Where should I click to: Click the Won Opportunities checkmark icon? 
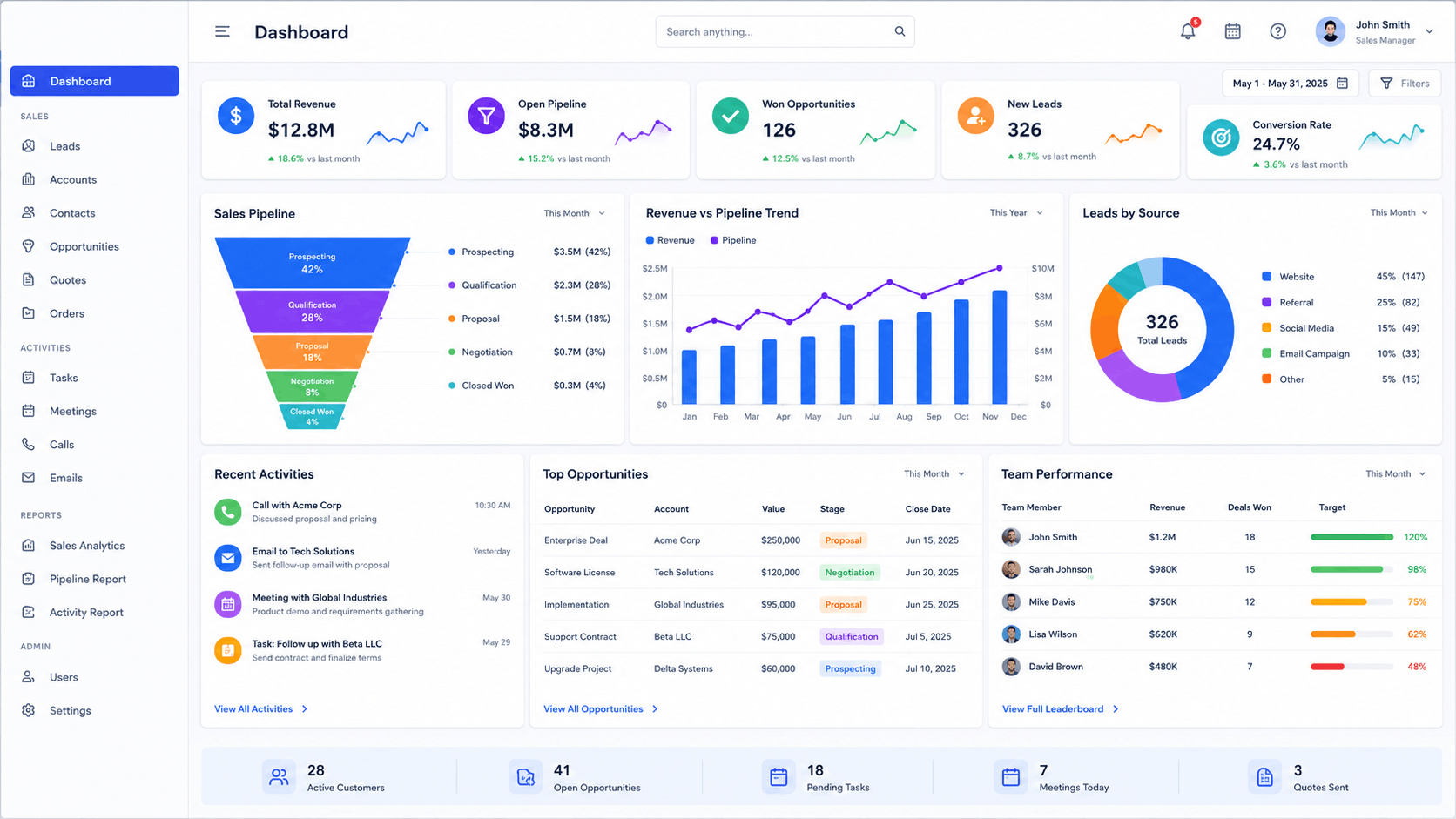coord(730,116)
